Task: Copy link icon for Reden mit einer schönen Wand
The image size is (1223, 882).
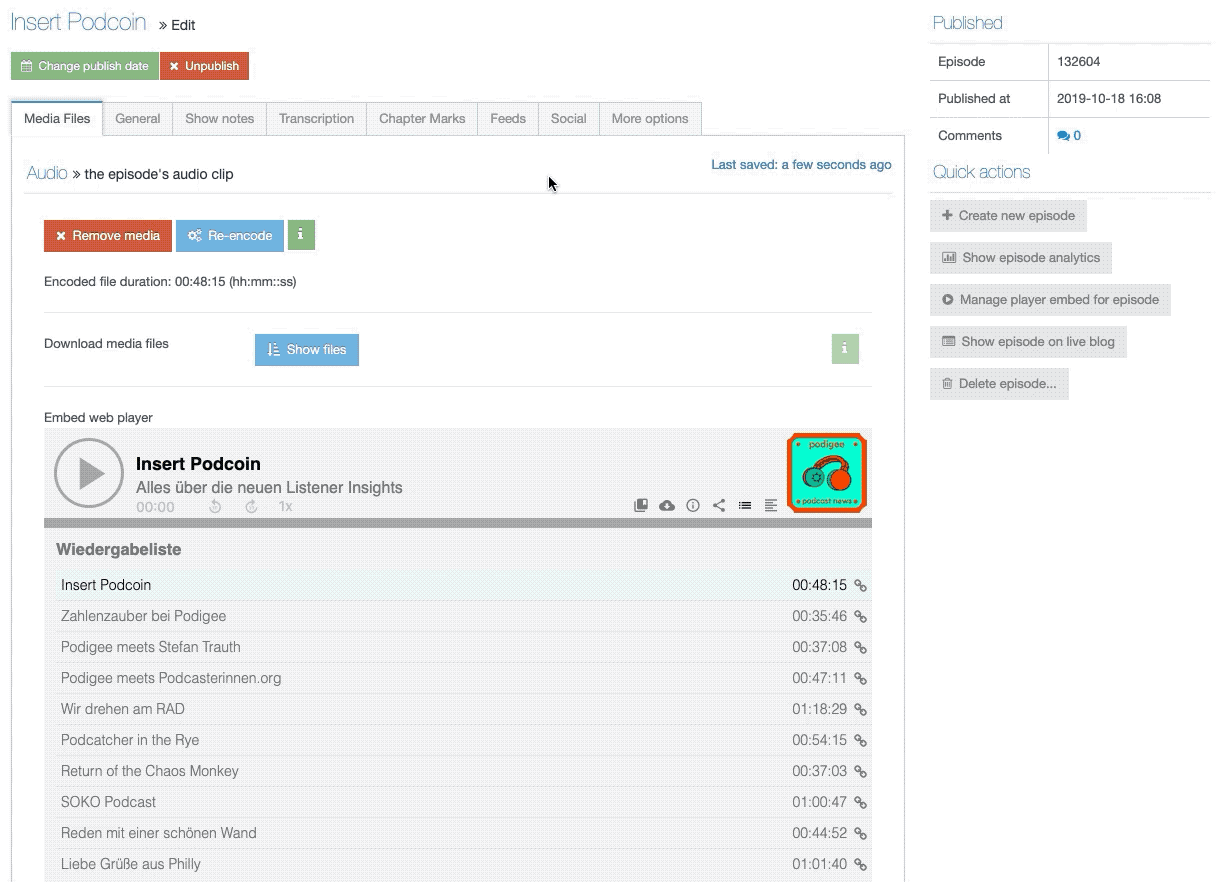Action: pyautogui.click(x=860, y=834)
